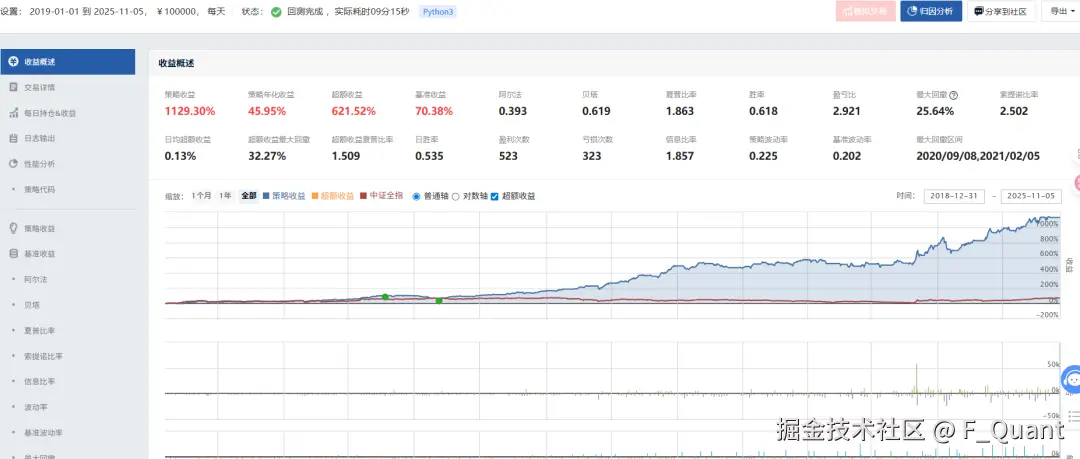Screen dimensions: 1080x459
Task: Click the 信息比率 value 1.857
Action: [x=680, y=156]
